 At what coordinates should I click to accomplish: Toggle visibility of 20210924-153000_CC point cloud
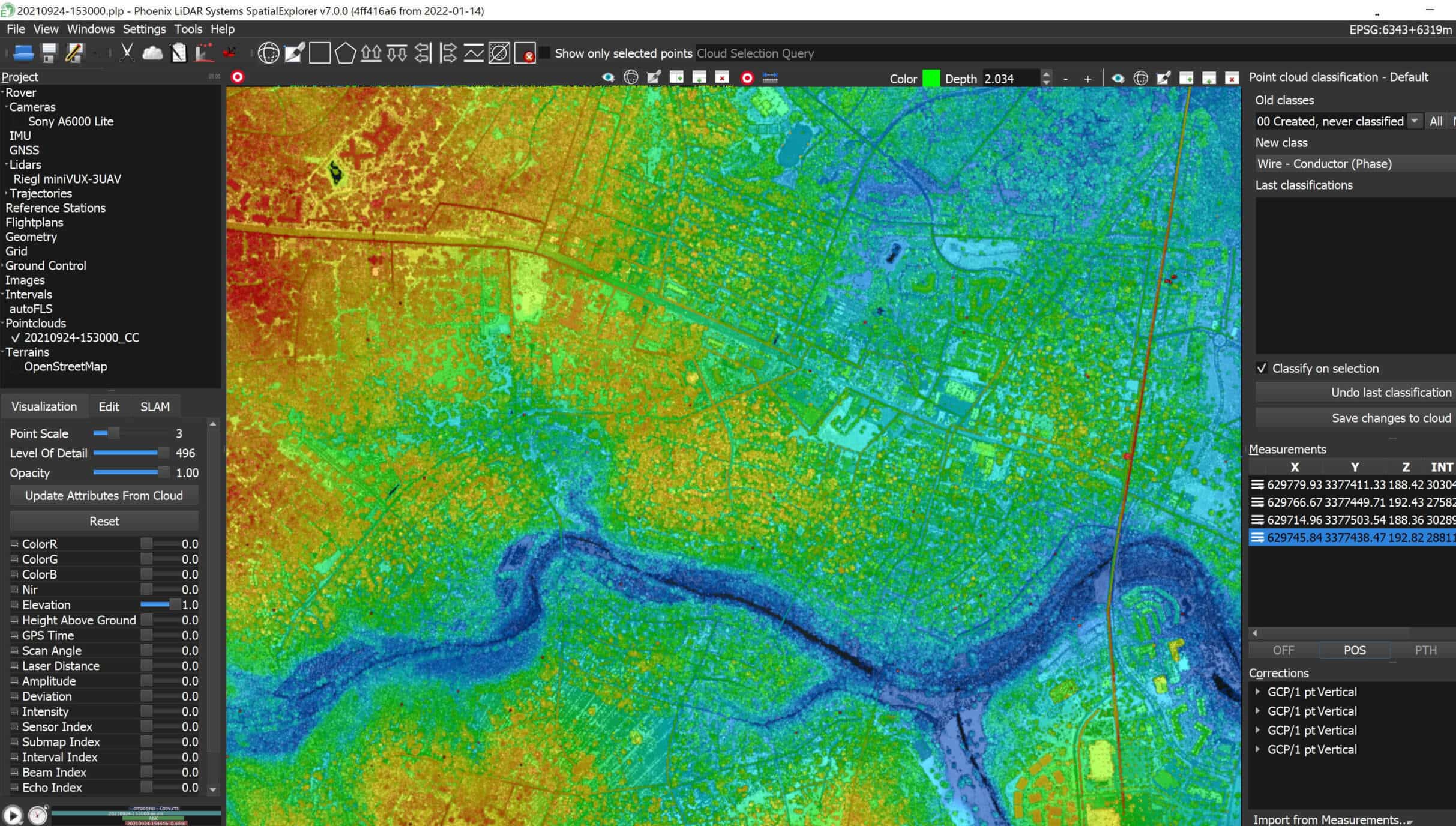point(16,337)
